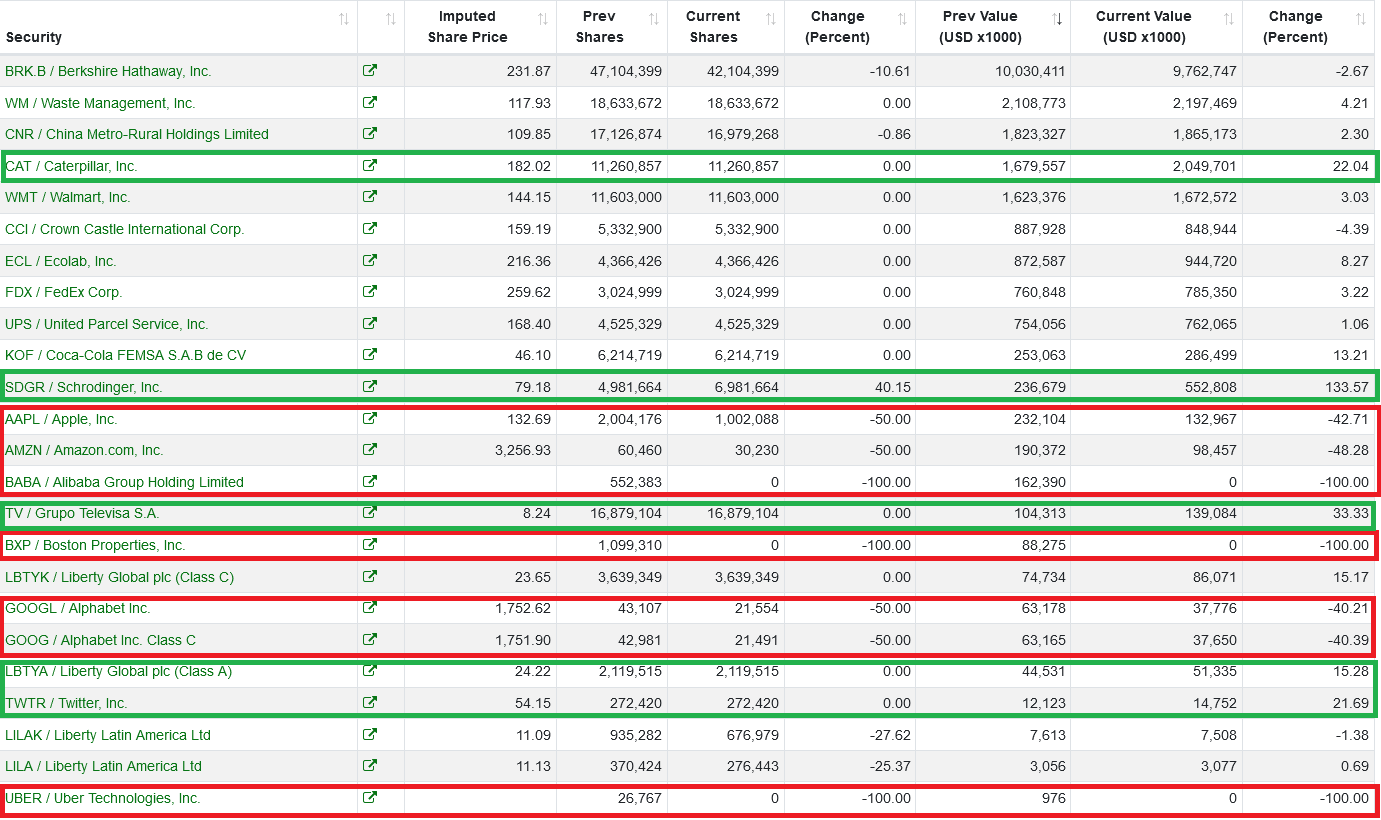Select Uber prev value 976
Viewport: 1381px width, 820px height.
click(1054, 798)
